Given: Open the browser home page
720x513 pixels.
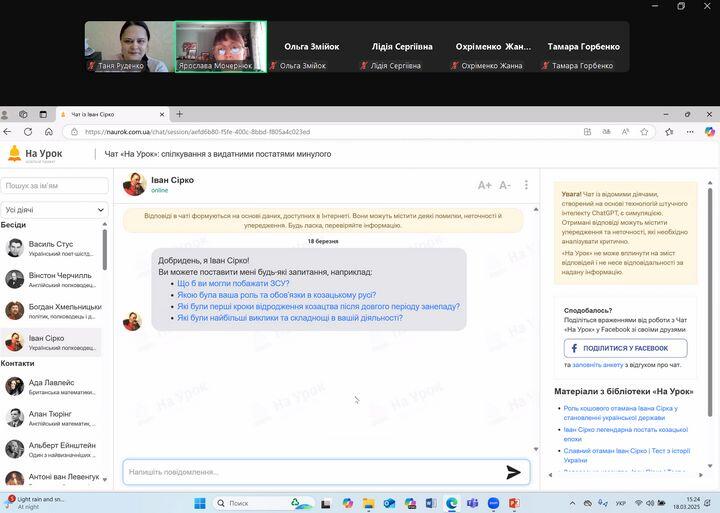Looking at the screenshot, I should click(x=49, y=132).
